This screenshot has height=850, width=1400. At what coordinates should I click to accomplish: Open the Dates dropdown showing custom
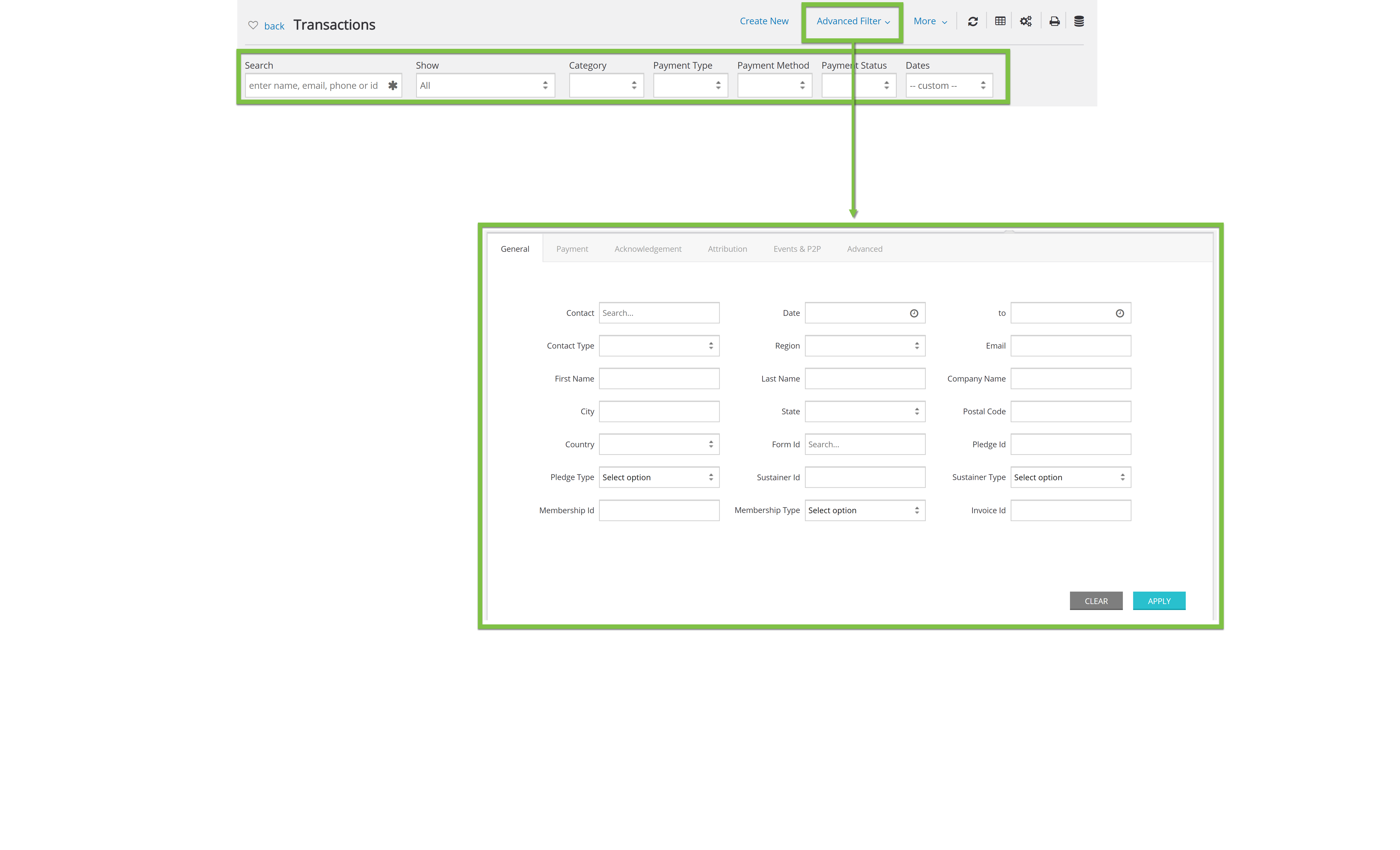pyautogui.click(x=949, y=85)
